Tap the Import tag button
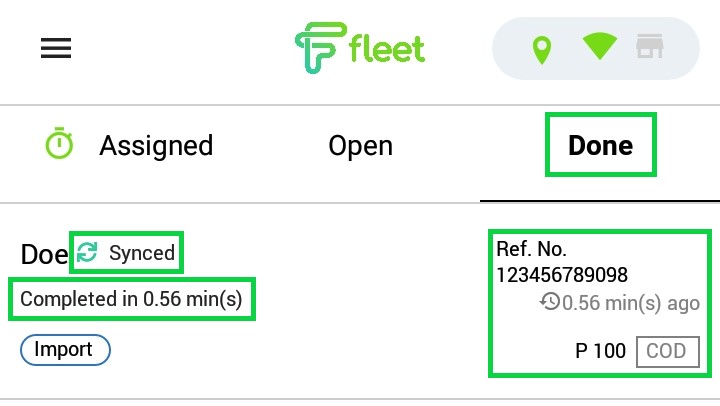 coord(65,350)
